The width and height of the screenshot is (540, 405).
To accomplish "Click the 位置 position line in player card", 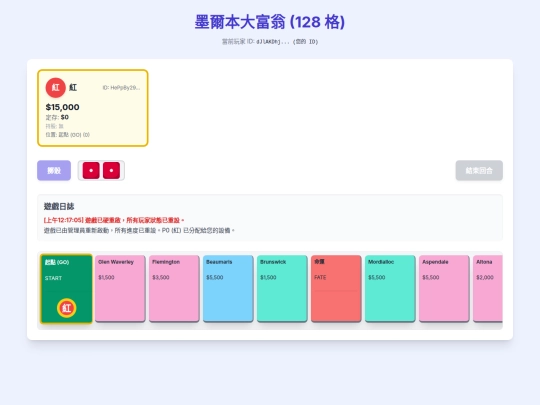I will [x=68, y=135].
